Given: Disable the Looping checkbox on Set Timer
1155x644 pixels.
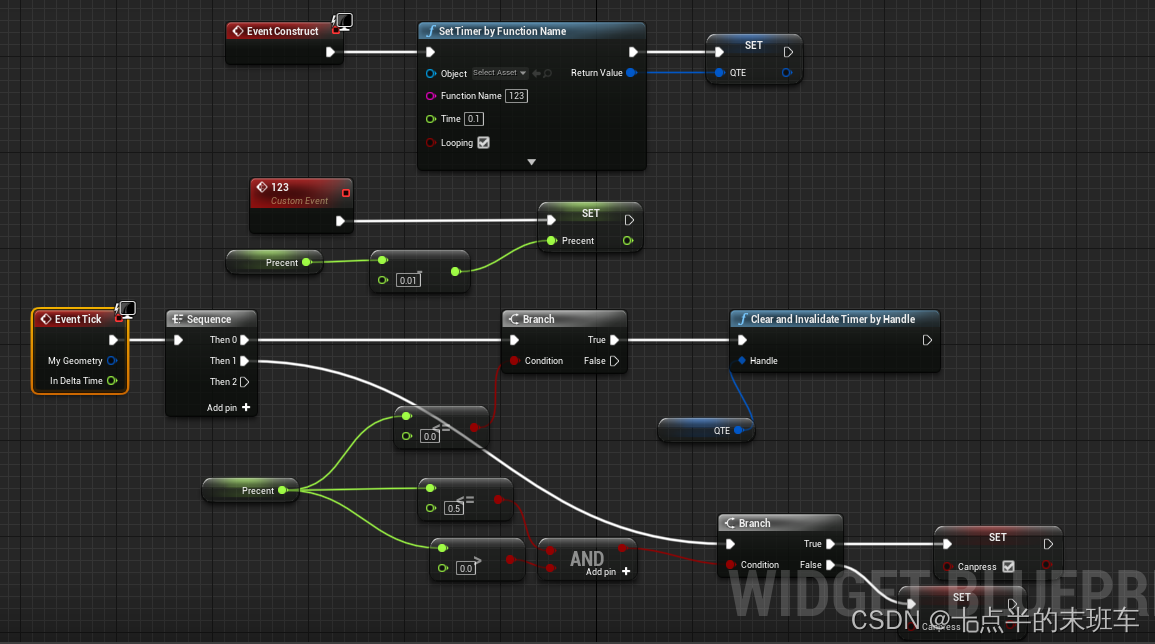Looking at the screenshot, I should tap(484, 142).
